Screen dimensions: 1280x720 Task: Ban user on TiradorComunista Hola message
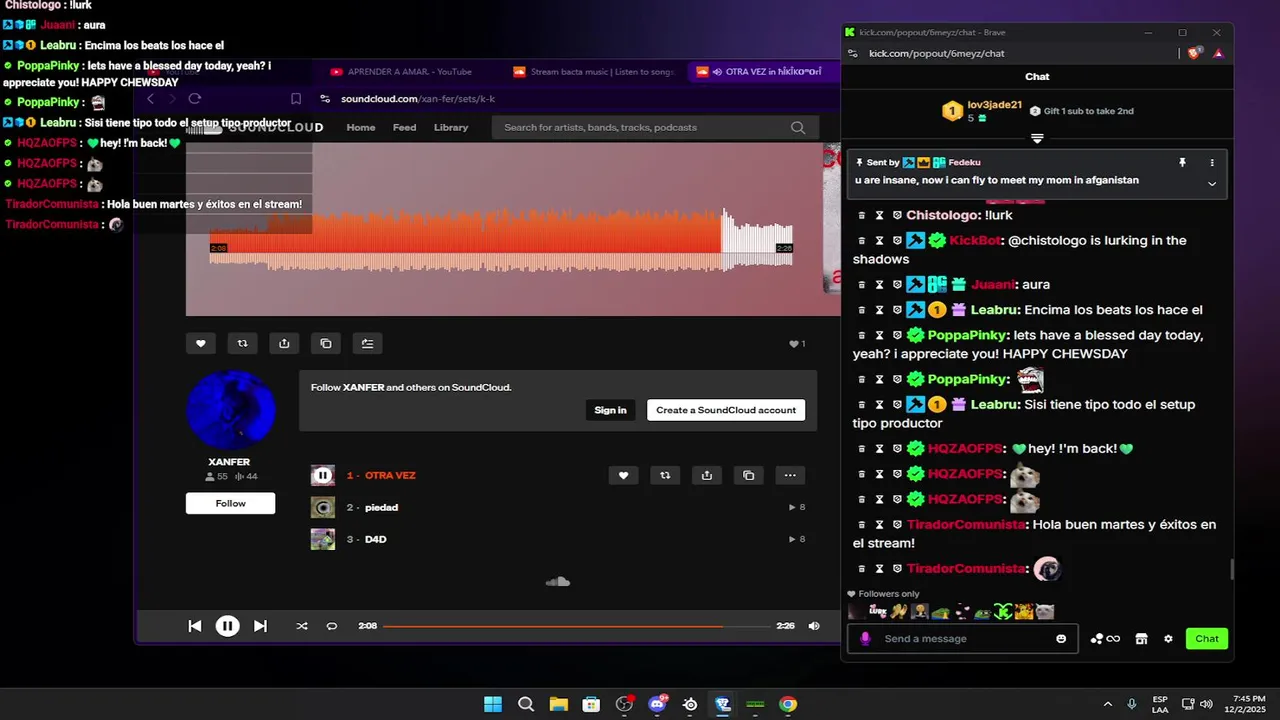pyautogui.click(x=897, y=524)
